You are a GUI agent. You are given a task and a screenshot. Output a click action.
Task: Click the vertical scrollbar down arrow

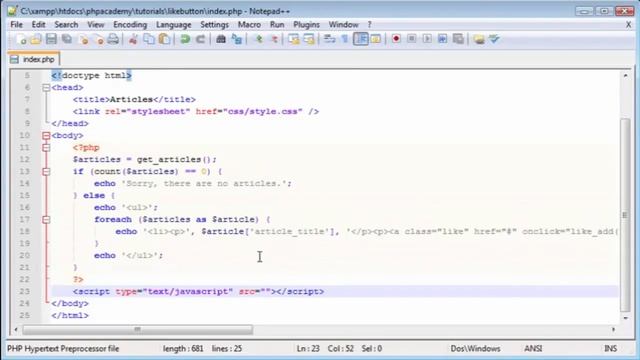point(625,318)
